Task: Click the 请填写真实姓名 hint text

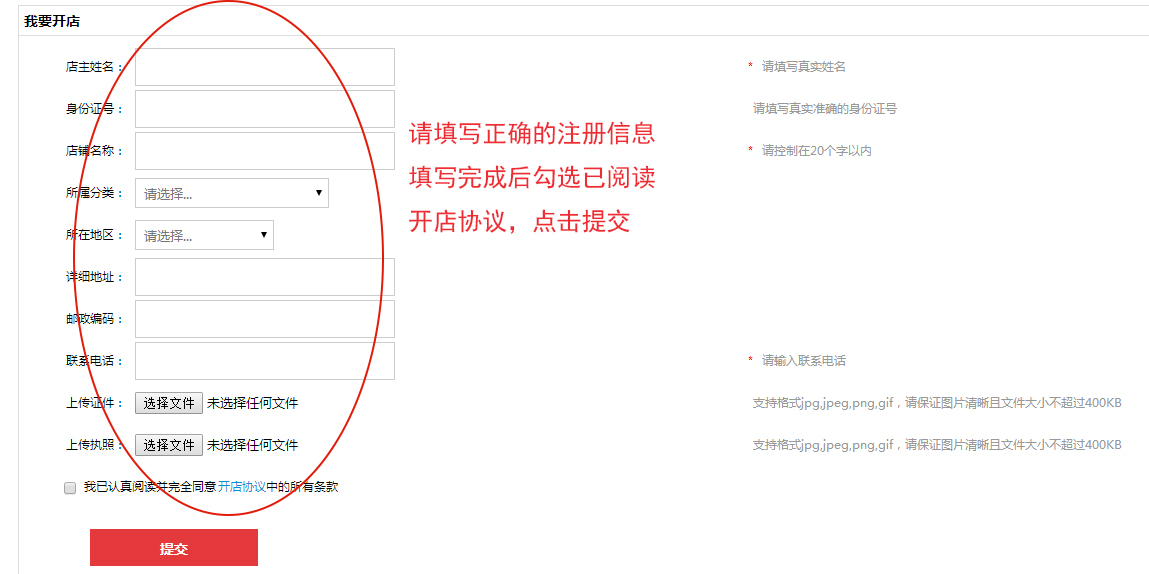Action: coord(804,67)
